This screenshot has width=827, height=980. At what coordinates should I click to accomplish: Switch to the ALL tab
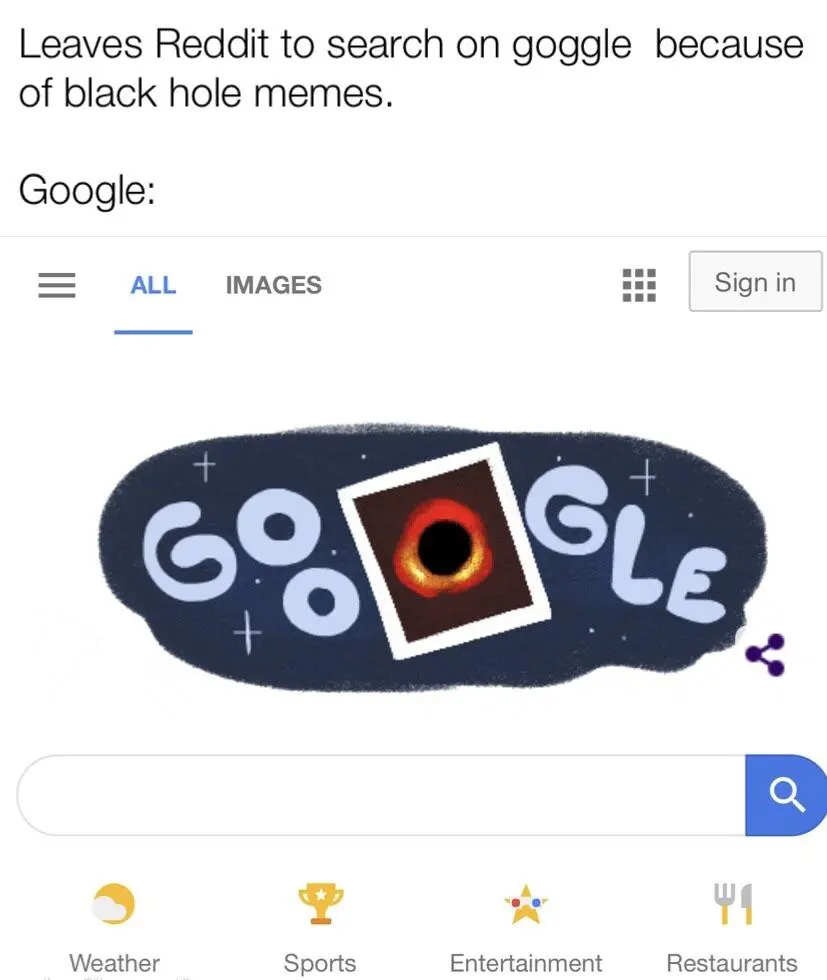pos(153,285)
